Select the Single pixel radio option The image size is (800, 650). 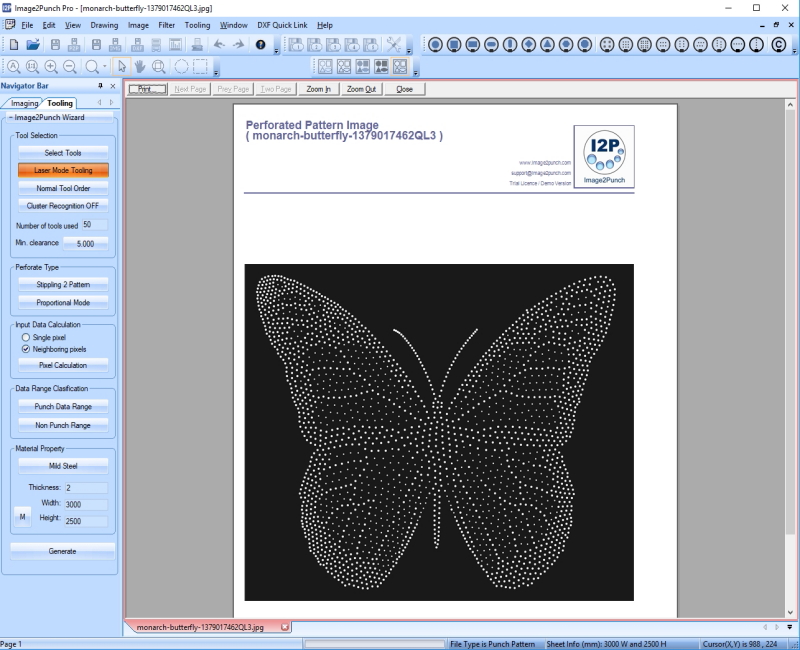point(26,337)
